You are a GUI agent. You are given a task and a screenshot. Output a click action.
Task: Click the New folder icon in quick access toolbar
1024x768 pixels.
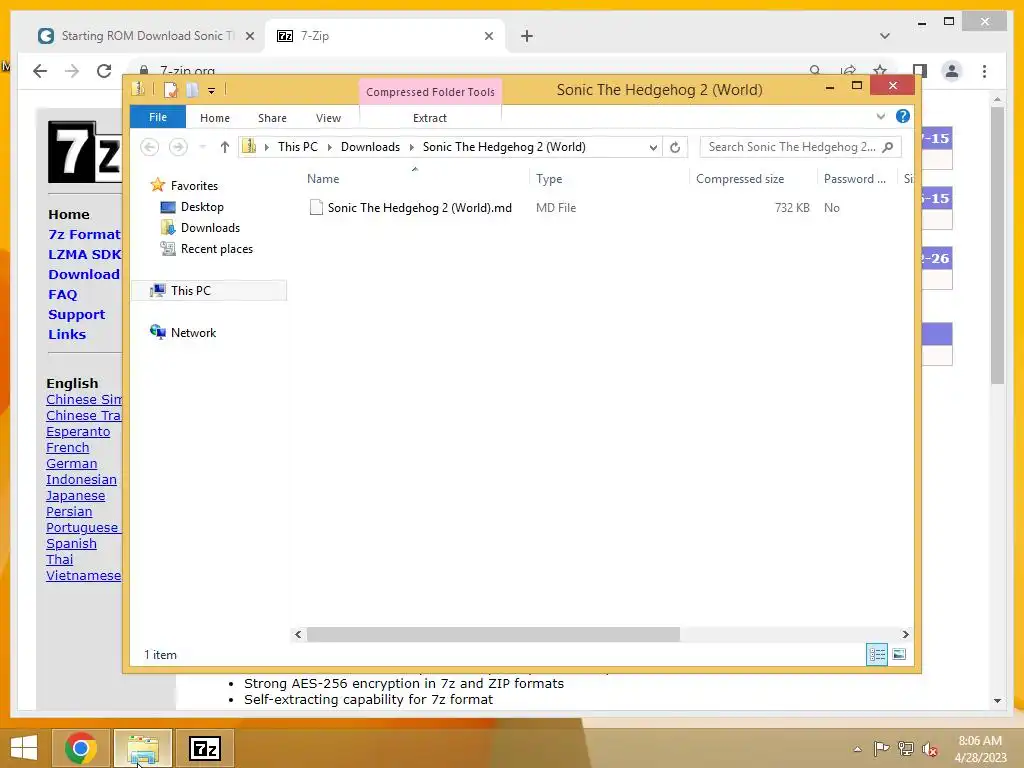192,89
